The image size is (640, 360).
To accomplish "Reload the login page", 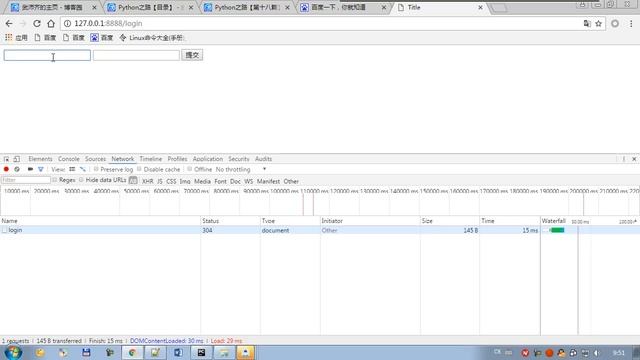I will tap(37, 24).
